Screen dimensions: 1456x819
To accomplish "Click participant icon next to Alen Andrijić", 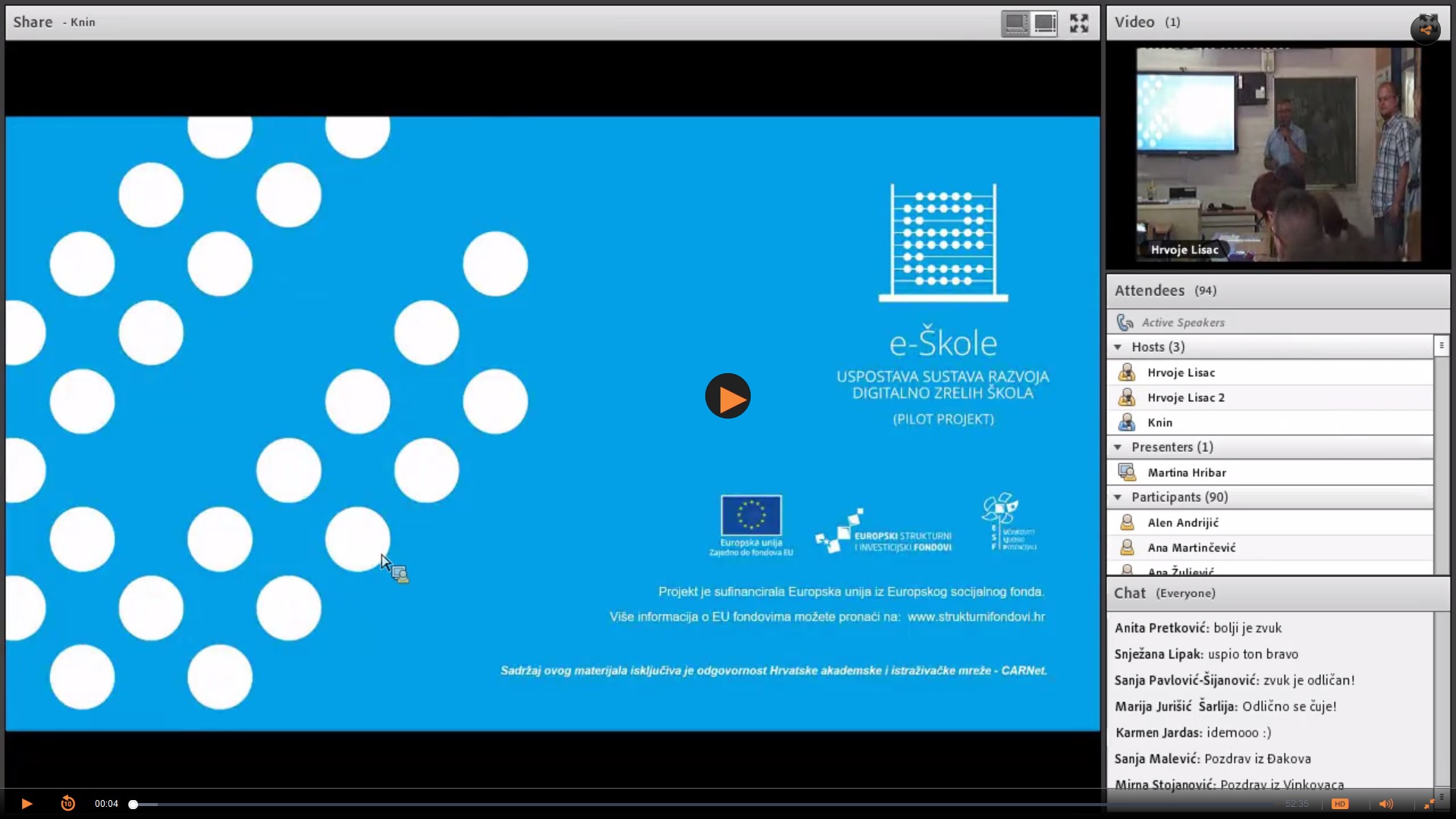I will pyautogui.click(x=1127, y=522).
